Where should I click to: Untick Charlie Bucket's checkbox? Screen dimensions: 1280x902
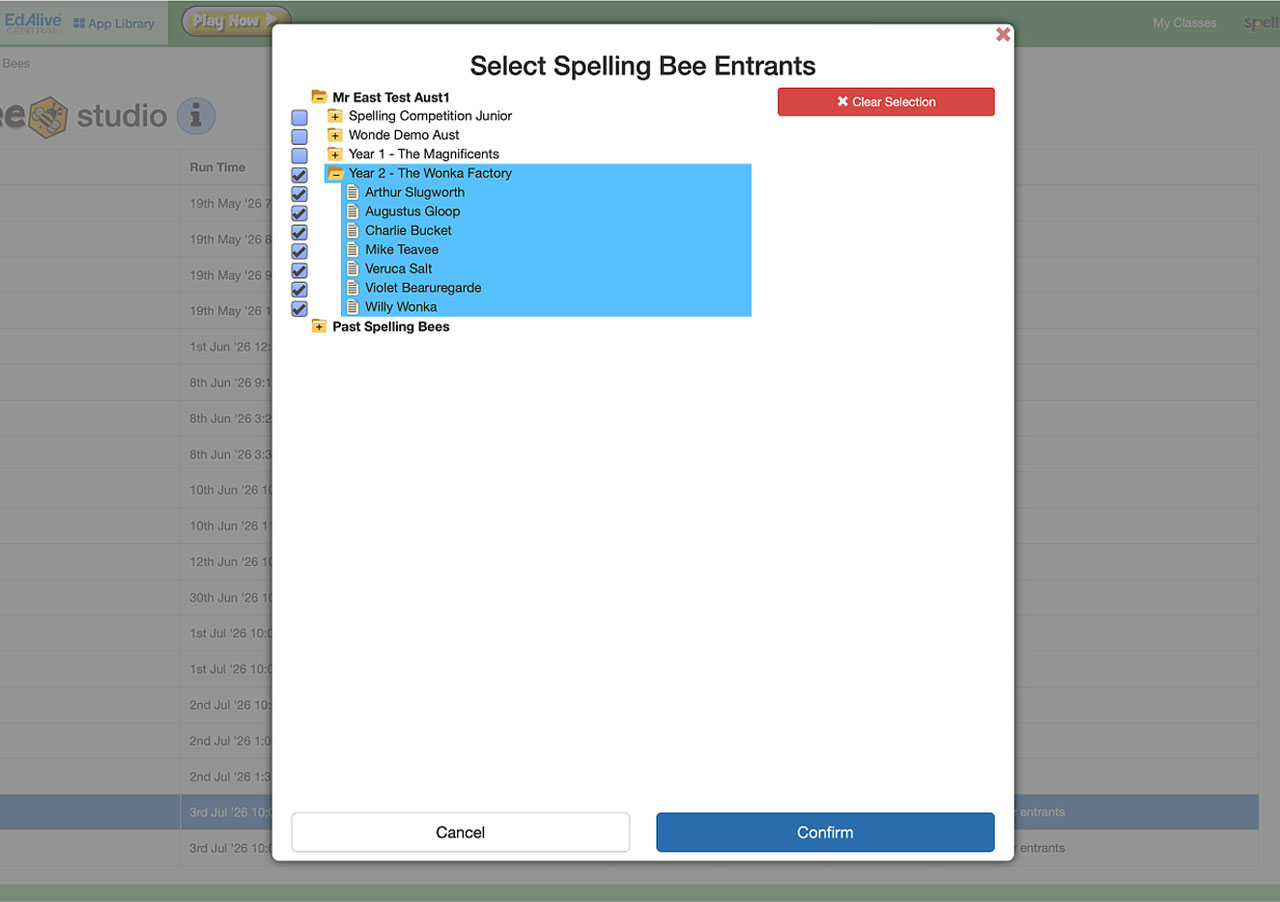click(299, 232)
